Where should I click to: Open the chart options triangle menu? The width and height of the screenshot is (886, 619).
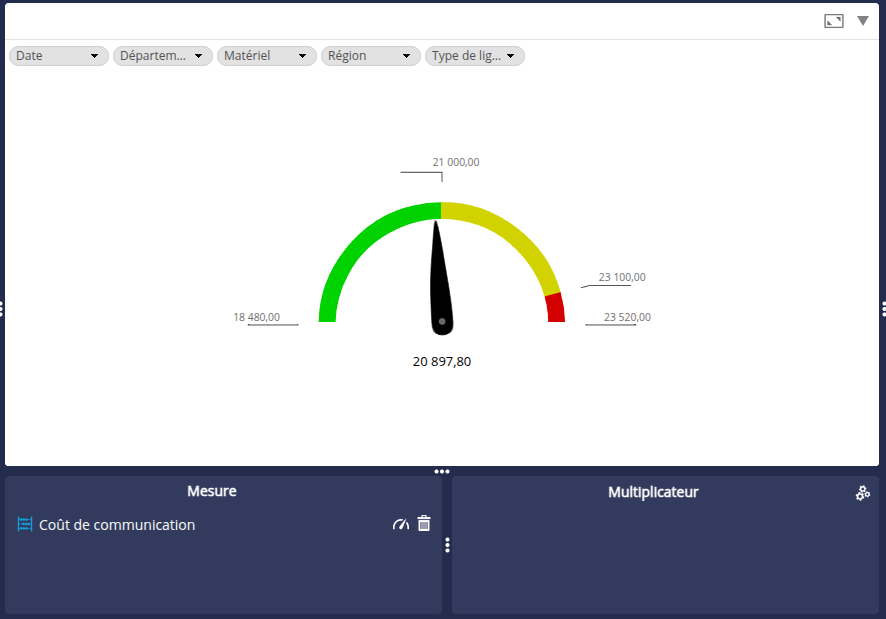(x=862, y=21)
